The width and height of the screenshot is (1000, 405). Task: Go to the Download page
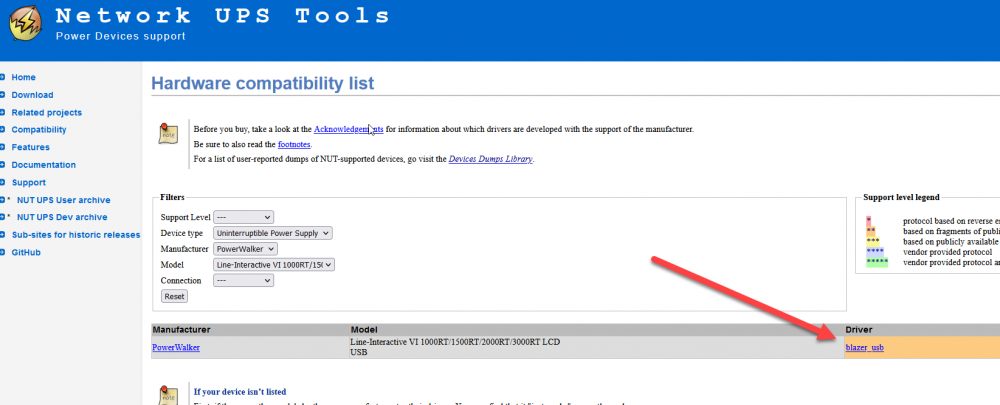(33, 95)
